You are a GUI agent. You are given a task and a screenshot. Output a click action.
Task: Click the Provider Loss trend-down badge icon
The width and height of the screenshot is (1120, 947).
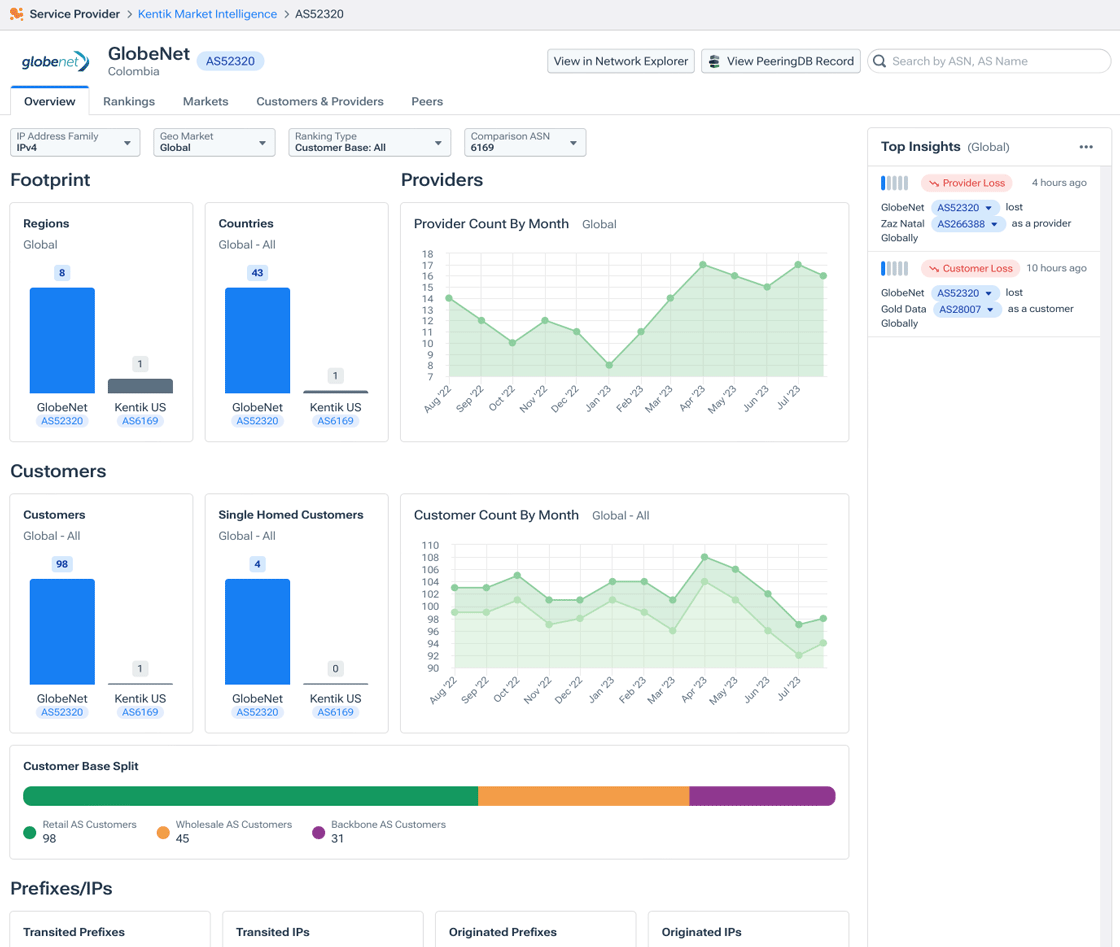933,183
